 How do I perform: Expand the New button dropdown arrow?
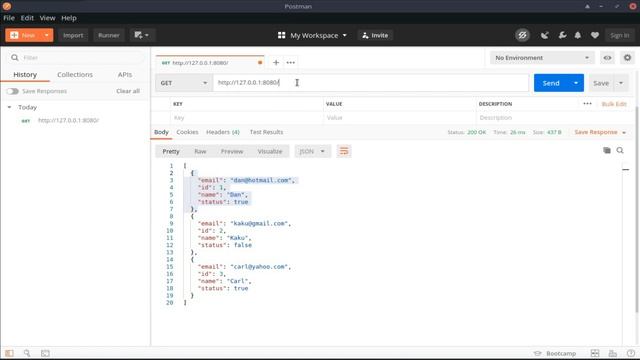pos(47,35)
